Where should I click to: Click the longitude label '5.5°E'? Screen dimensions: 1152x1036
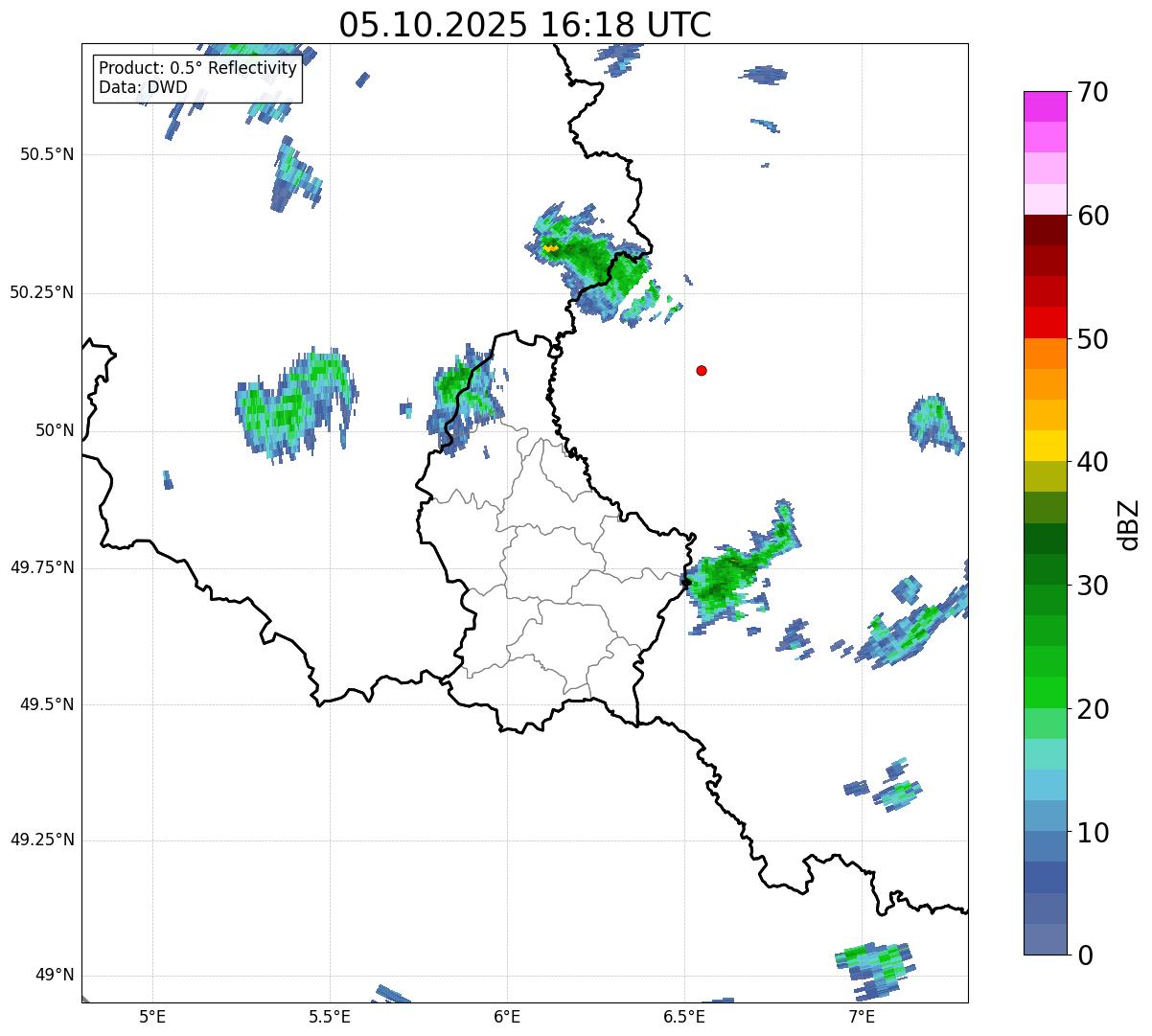point(330,1016)
